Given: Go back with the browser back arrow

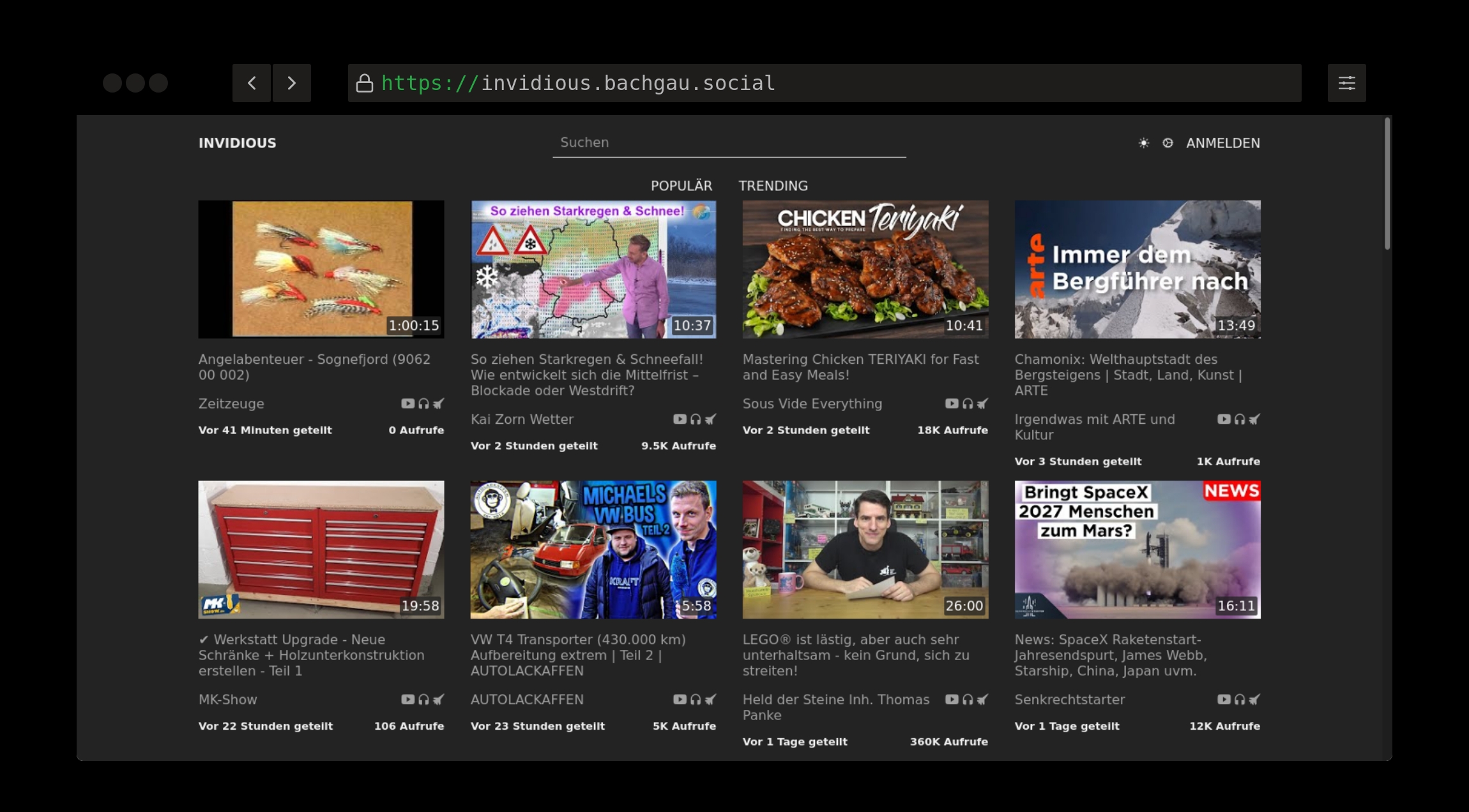Looking at the screenshot, I should [252, 83].
